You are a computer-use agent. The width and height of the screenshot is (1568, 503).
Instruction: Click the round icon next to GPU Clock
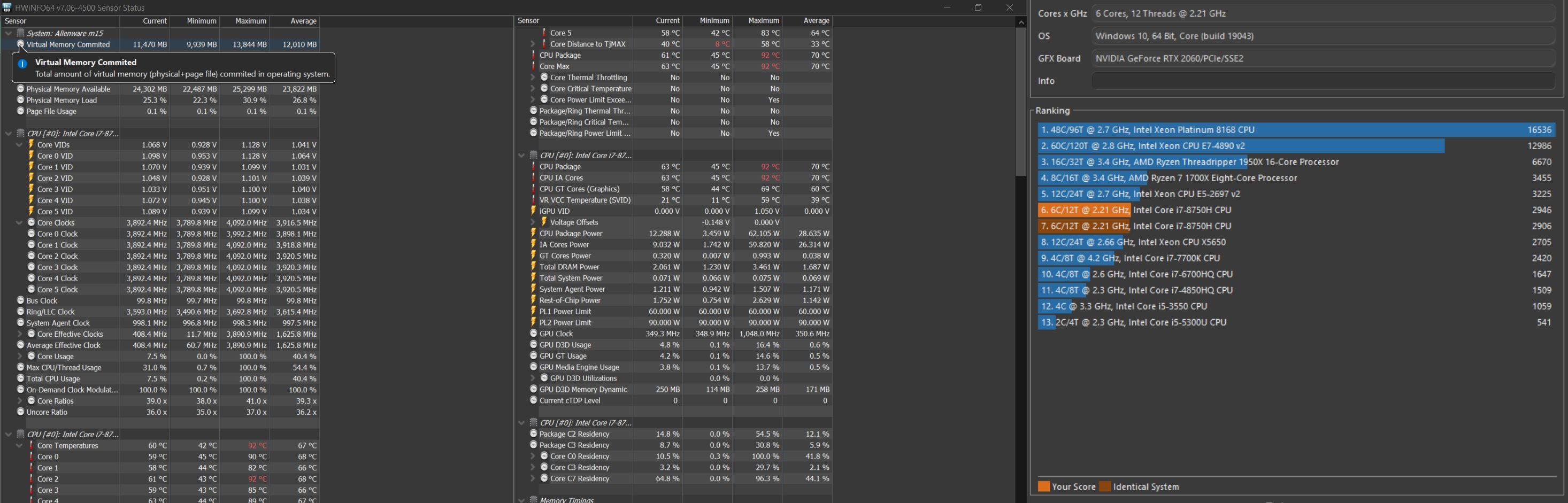coord(533,334)
